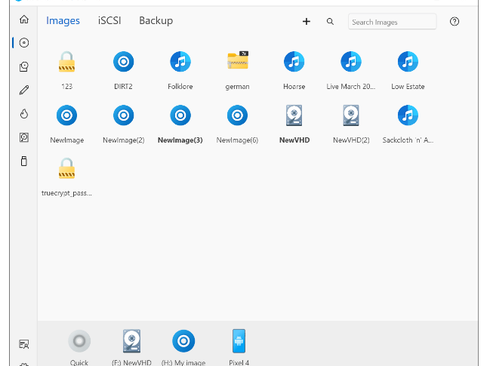Select the Low Estate audio image
Image resolution: width=490 pixels, height=366 pixels.
click(x=408, y=70)
